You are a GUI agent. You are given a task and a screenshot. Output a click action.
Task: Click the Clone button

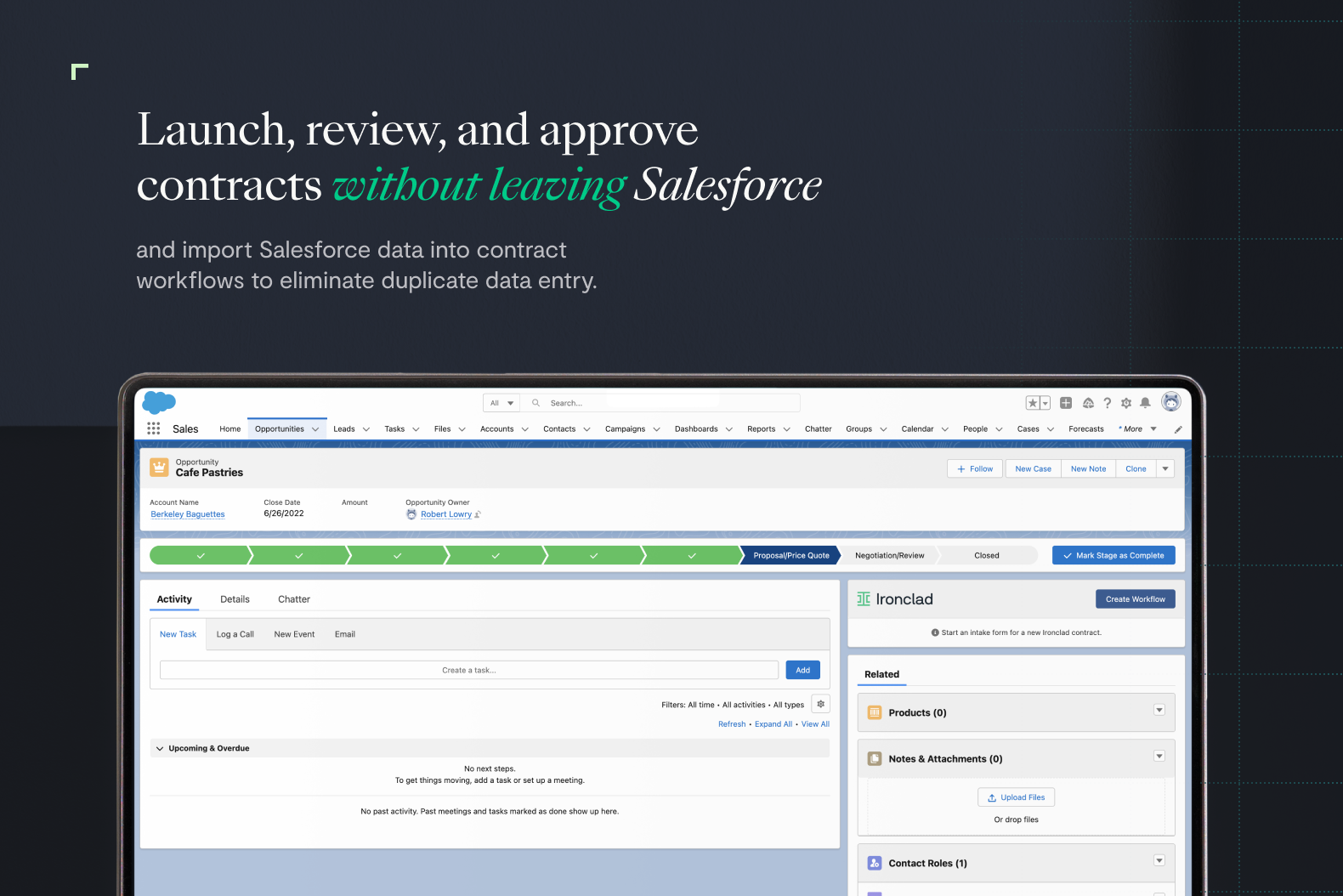coord(1136,468)
